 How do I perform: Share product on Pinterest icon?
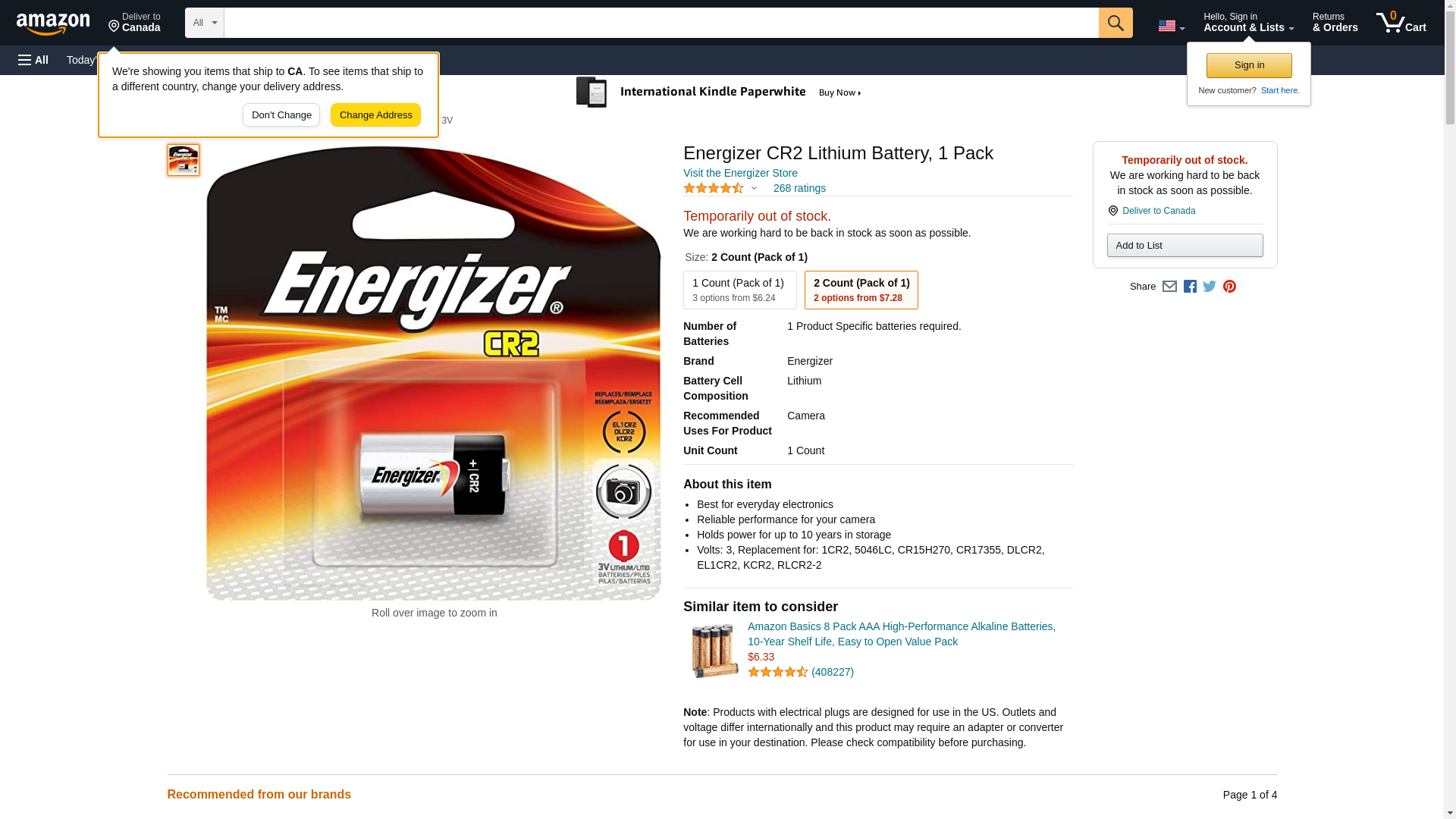pos(1229,287)
